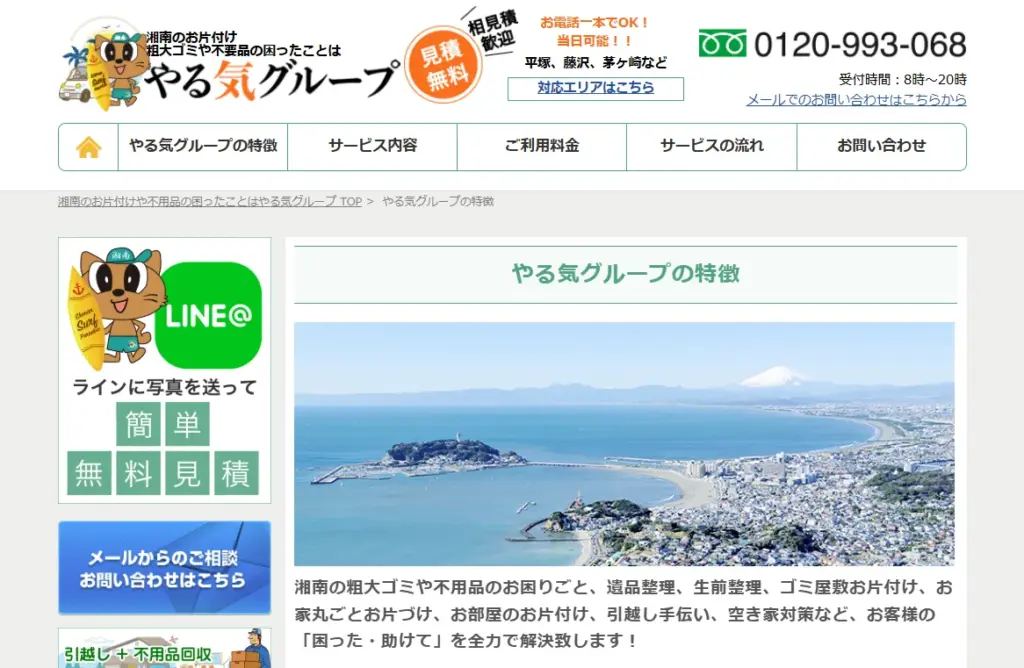Click the orange 見積無料 round badge
Screen dimensions: 1024x668
443,65
